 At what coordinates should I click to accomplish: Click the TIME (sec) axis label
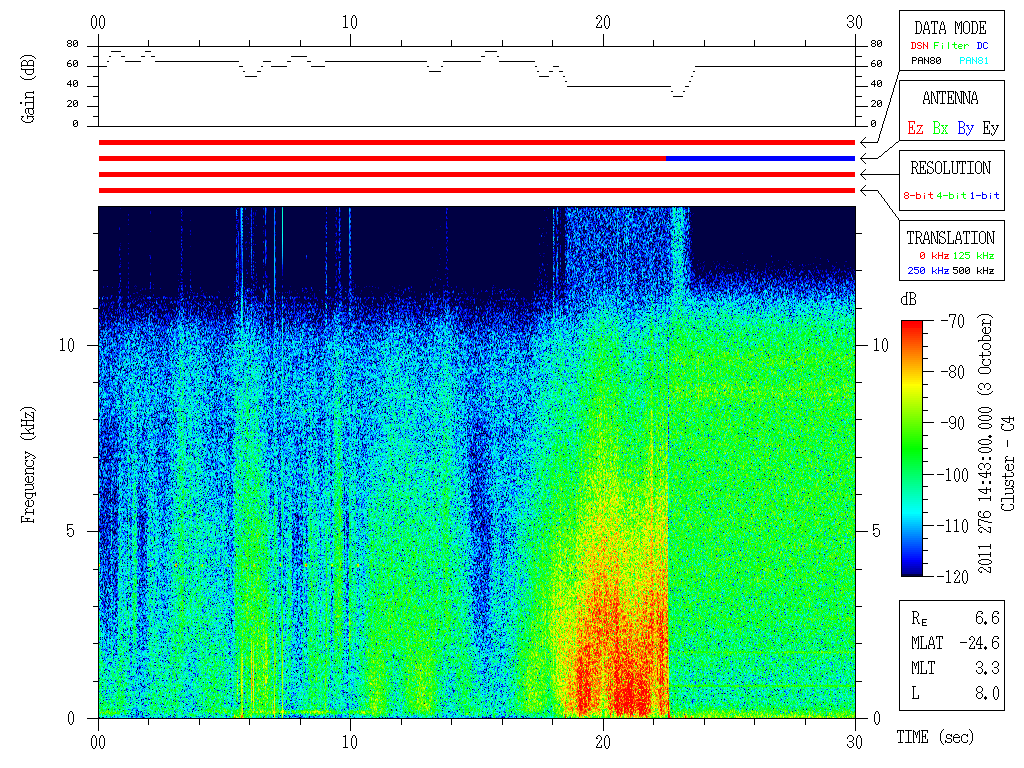point(935,738)
